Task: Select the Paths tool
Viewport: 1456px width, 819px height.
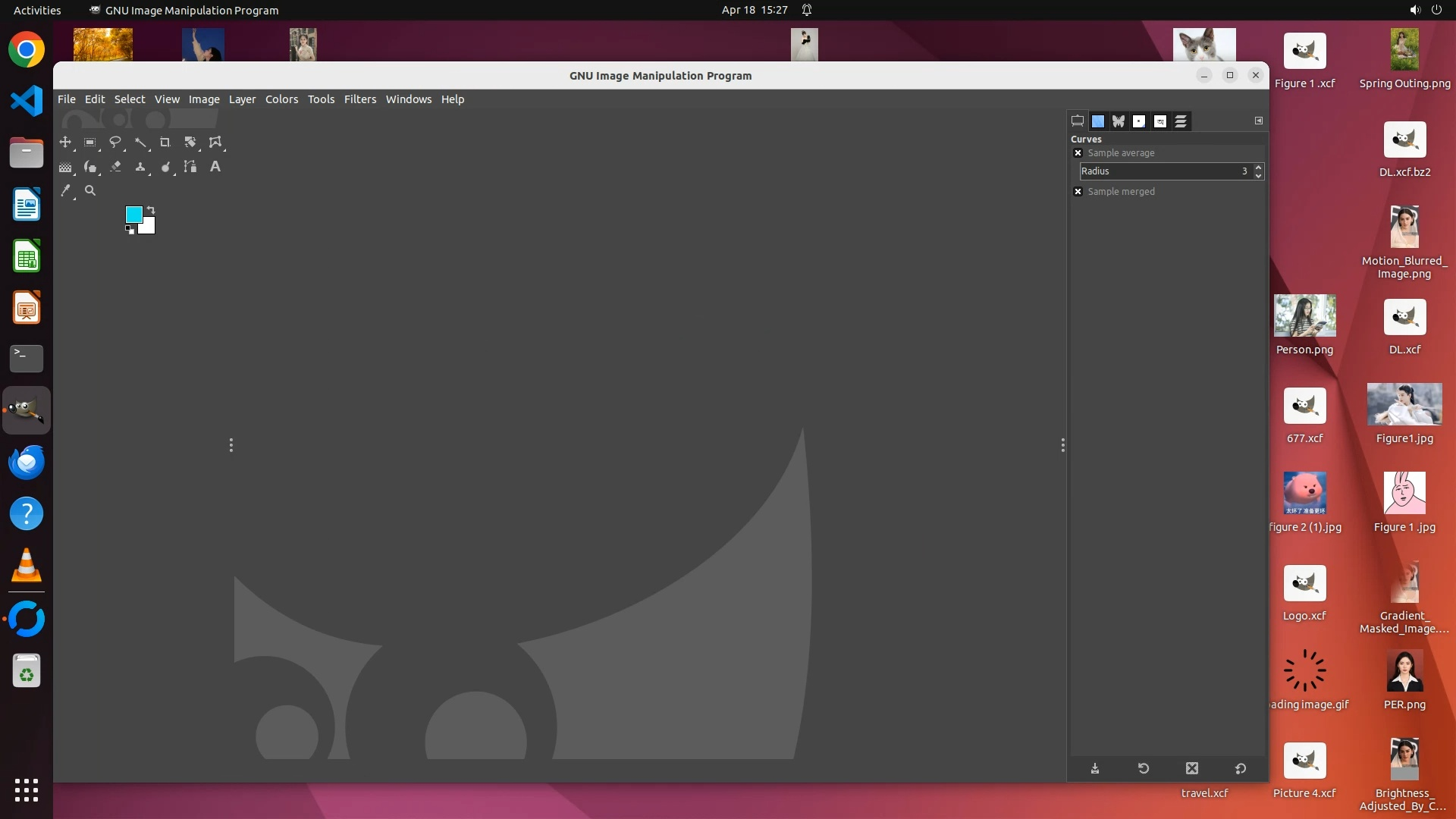Action: pyautogui.click(x=190, y=167)
